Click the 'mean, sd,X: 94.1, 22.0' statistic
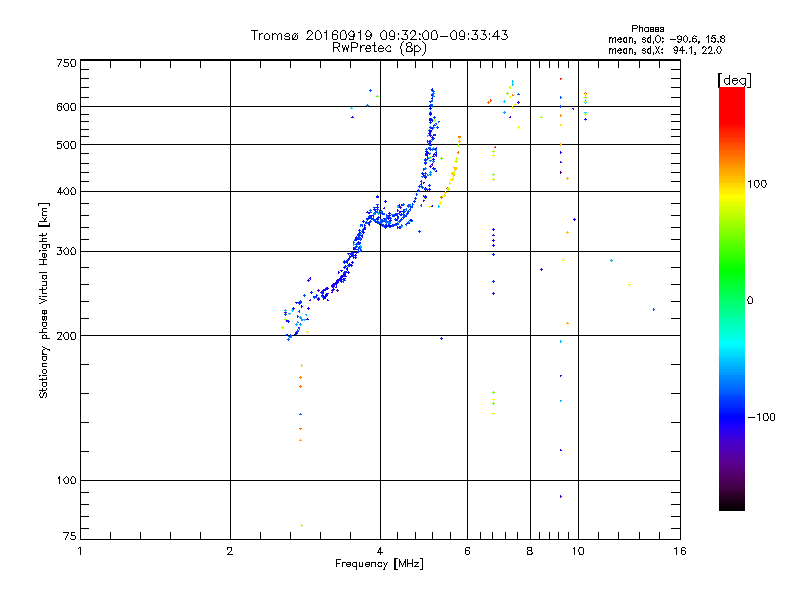 click(665, 50)
